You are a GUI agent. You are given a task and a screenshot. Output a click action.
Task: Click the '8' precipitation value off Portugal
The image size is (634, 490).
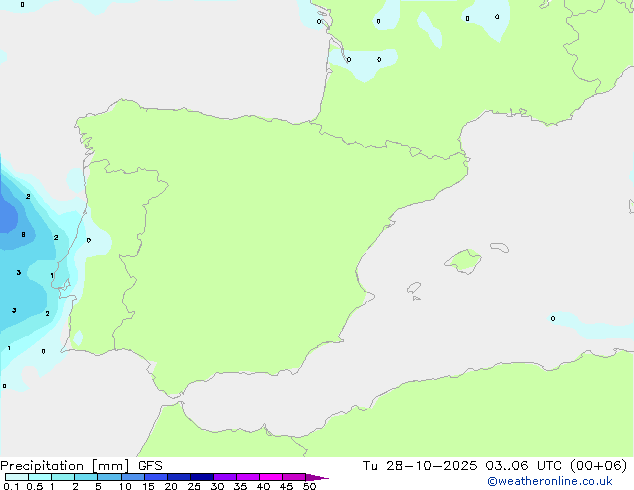click(x=23, y=234)
